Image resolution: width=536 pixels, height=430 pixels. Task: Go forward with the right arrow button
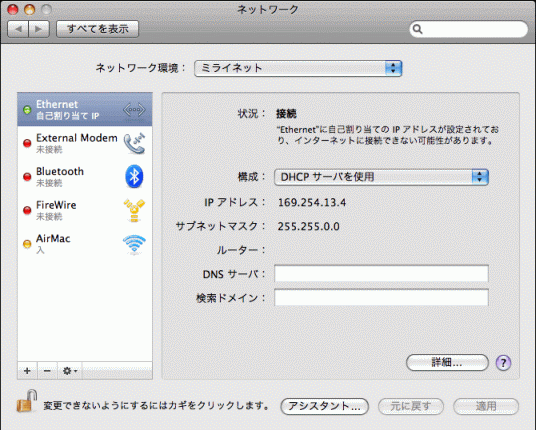coord(39,29)
